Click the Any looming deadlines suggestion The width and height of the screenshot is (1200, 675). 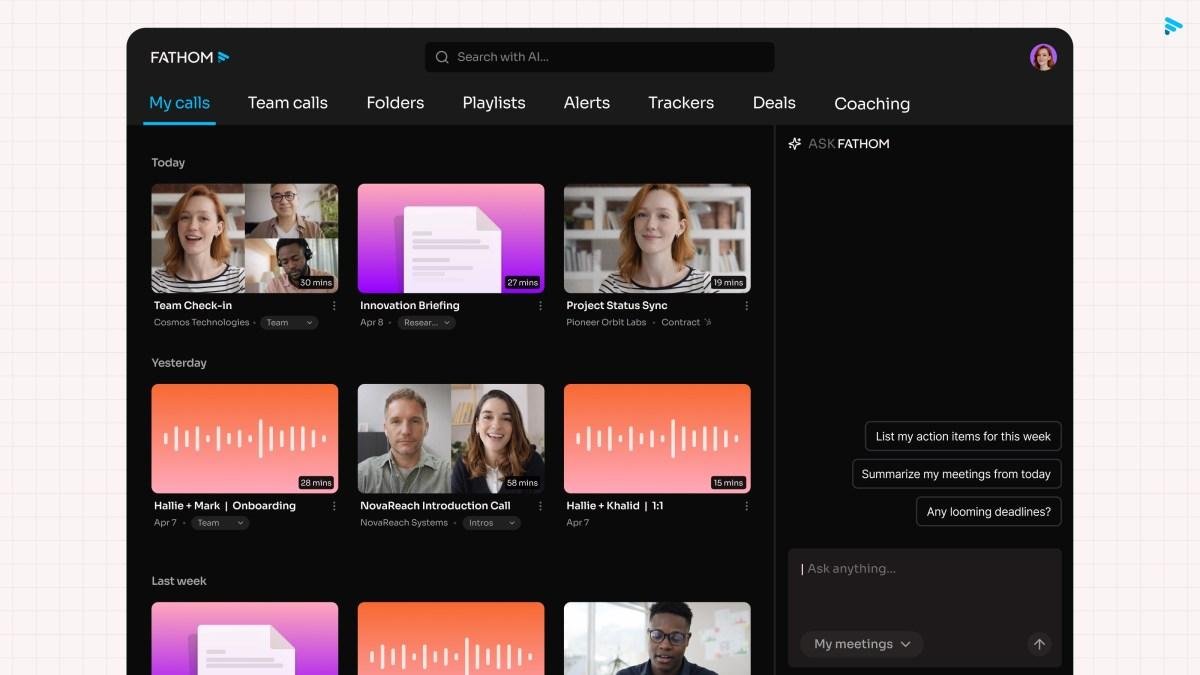[x=988, y=511]
